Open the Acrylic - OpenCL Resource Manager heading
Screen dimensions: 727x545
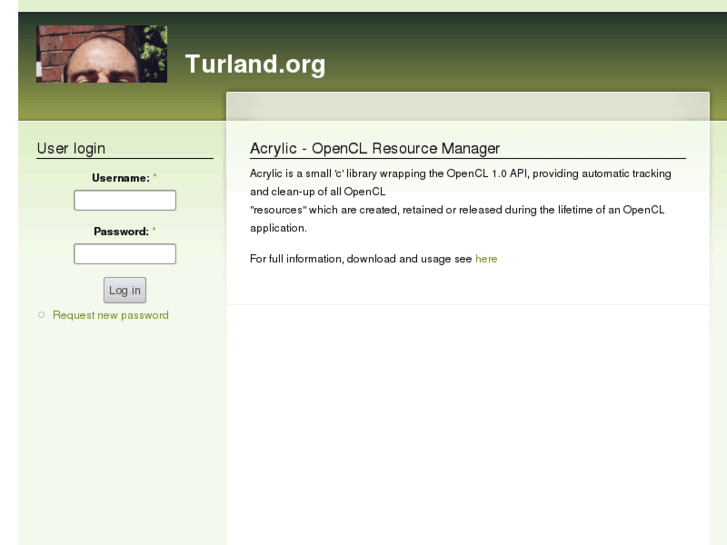point(375,148)
